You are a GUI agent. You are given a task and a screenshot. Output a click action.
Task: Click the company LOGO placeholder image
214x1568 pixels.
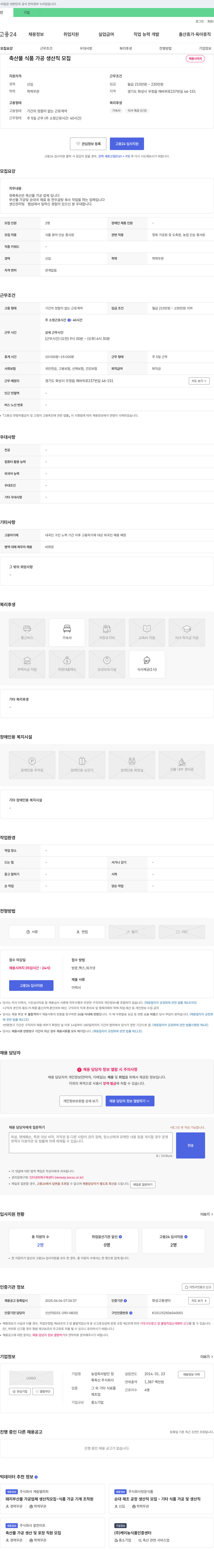point(31,1378)
